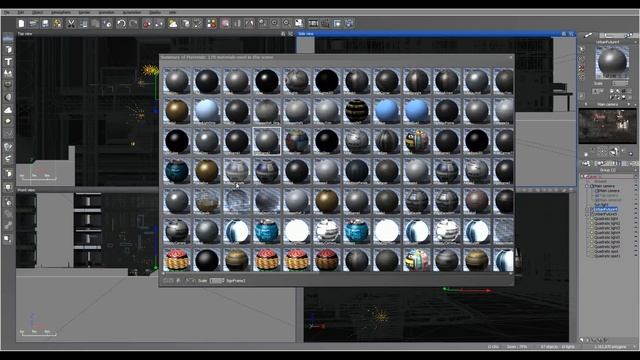Screen dimensions: 640x360
Task: Collapse the Main camera group node
Action: coord(587,186)
